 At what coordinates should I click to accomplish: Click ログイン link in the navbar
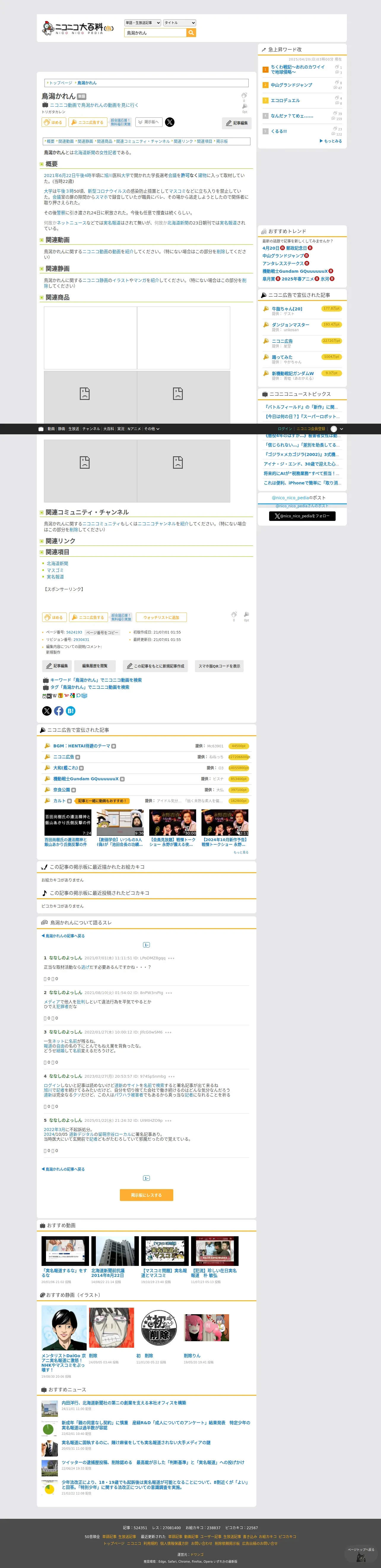tap(285, 428)
